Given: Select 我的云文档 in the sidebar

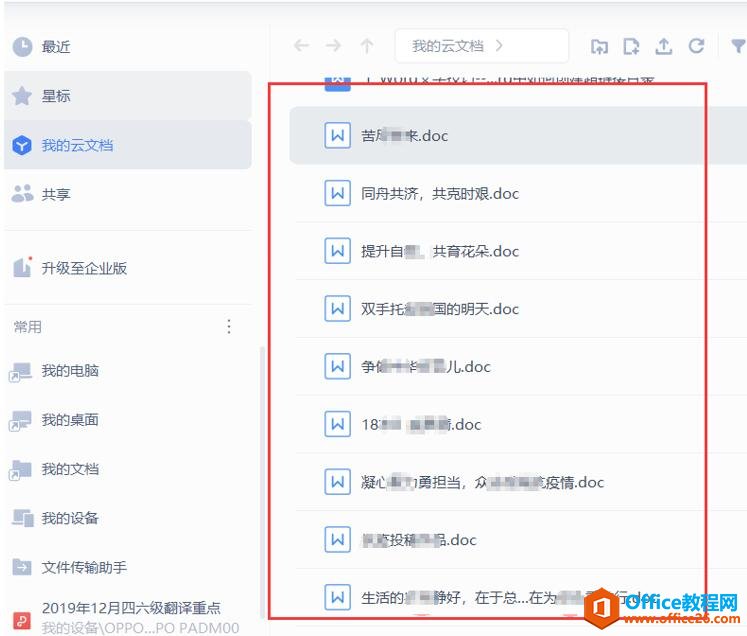Looking at the screenshot, I should (x=128, y=145).
